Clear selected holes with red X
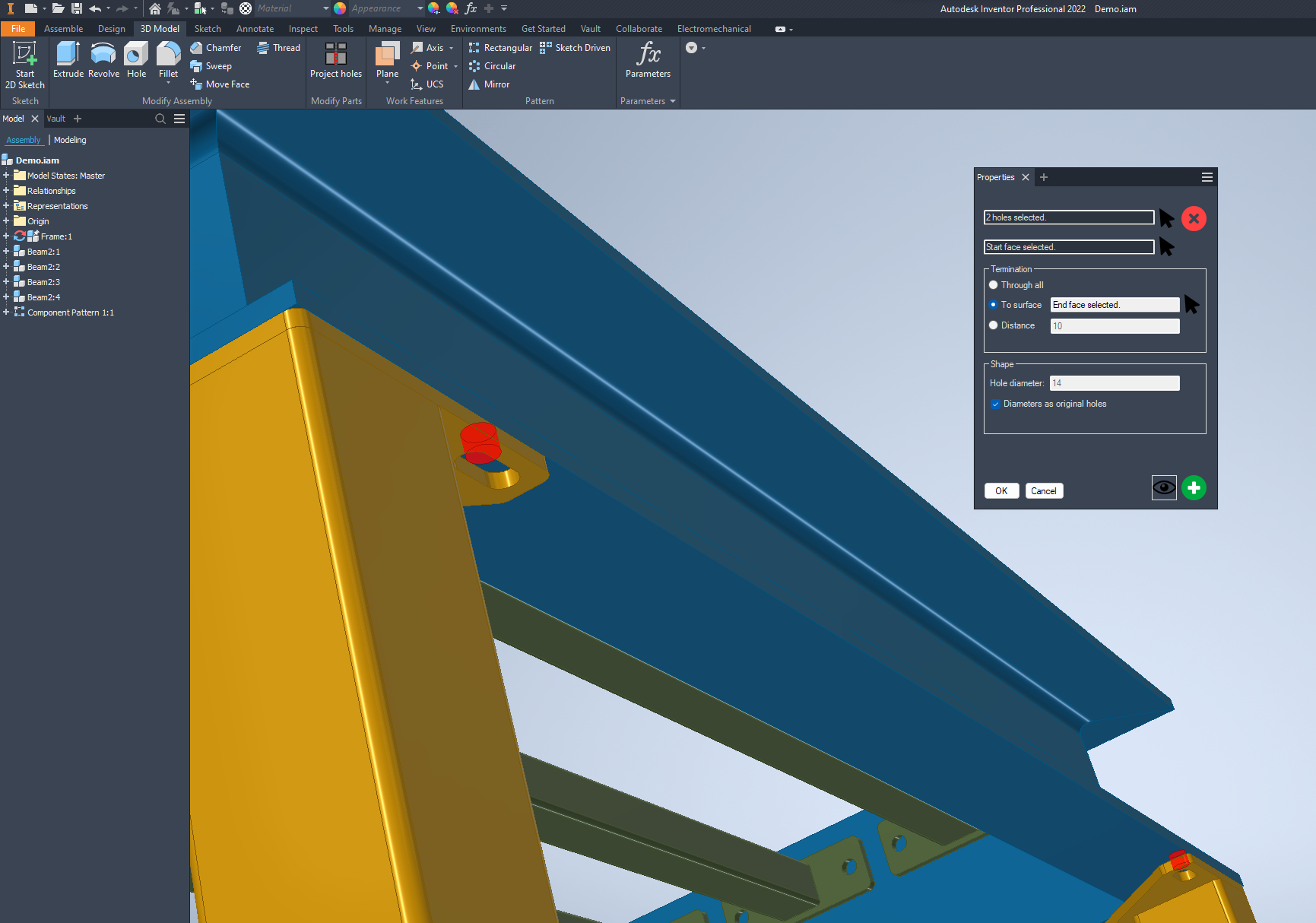Screen dimensions: 1316x923 (1194, 219)
